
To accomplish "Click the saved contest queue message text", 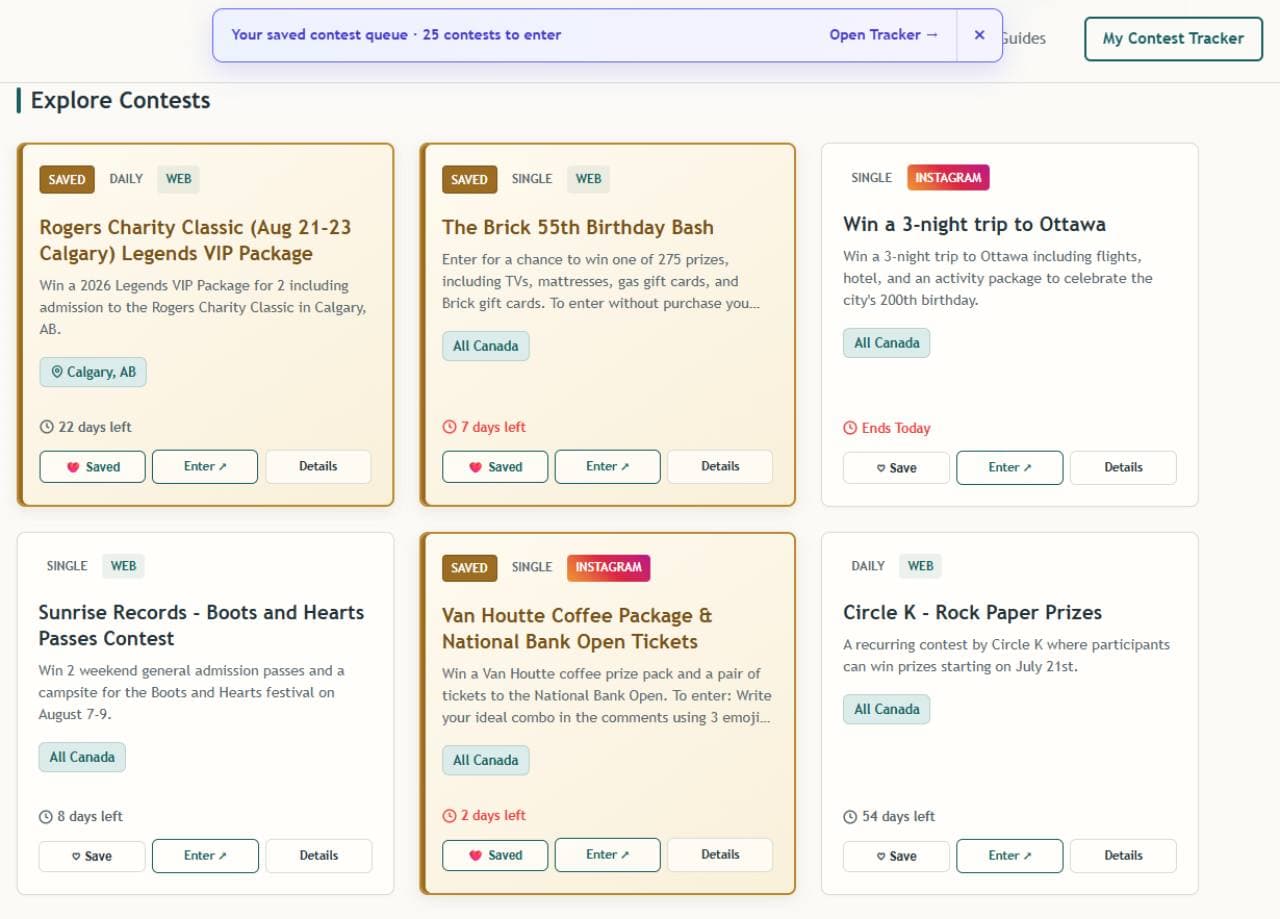I will tap(396, 35).
